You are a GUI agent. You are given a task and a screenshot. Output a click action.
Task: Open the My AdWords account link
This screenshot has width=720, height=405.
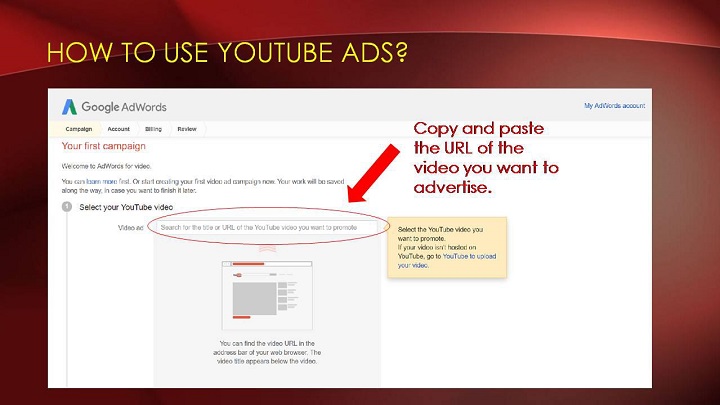click(614, 106)
